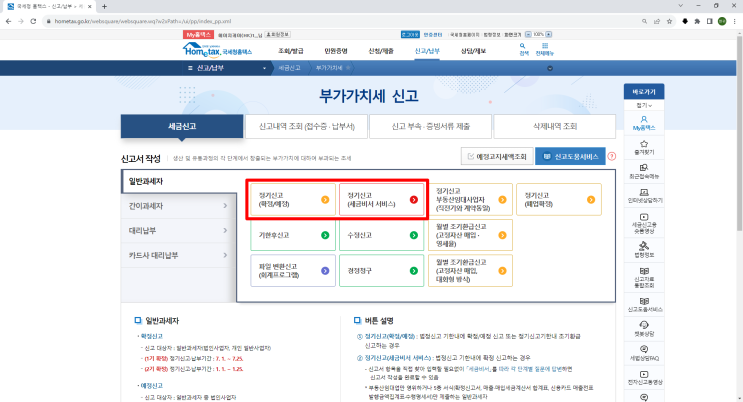743x402 pixels.
Task: Open Chrome's three-dot menu
Action: [734, 21]
